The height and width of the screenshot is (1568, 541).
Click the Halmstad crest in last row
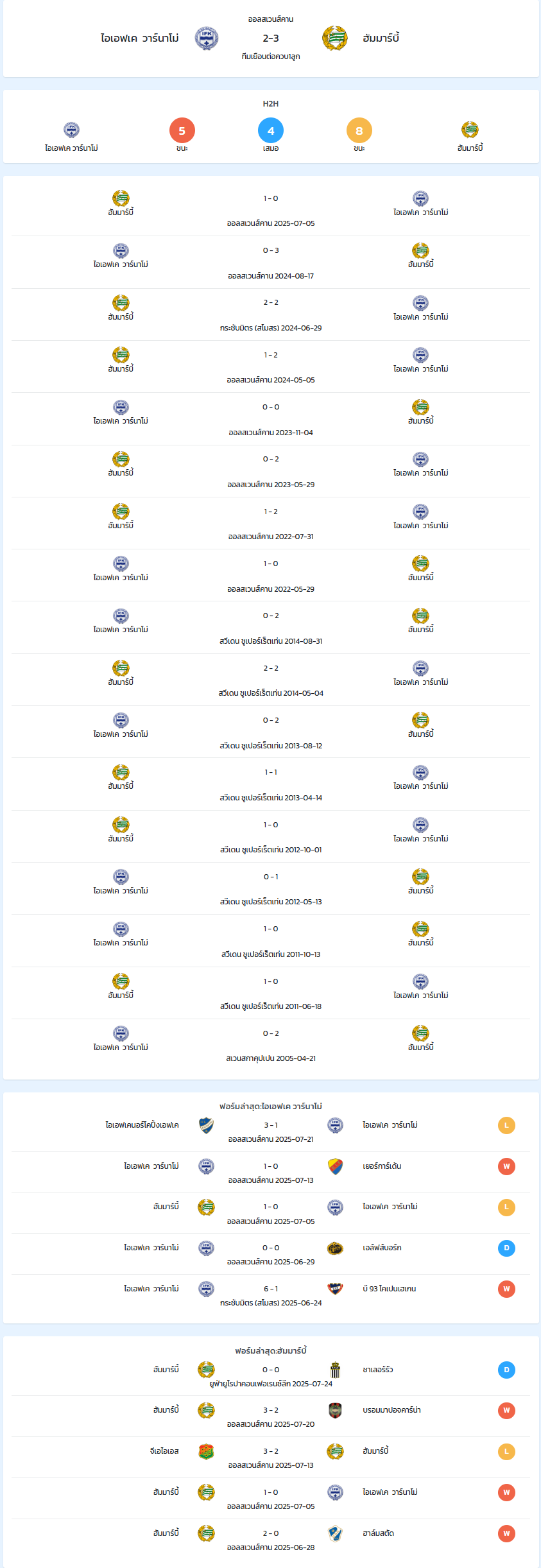point(335,1533)
